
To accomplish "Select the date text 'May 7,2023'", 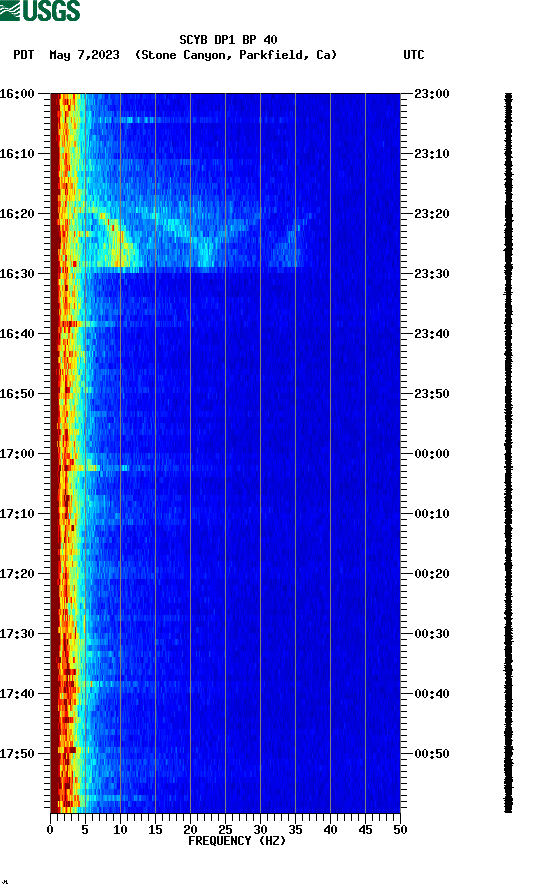I will click(x=84, y=55).
